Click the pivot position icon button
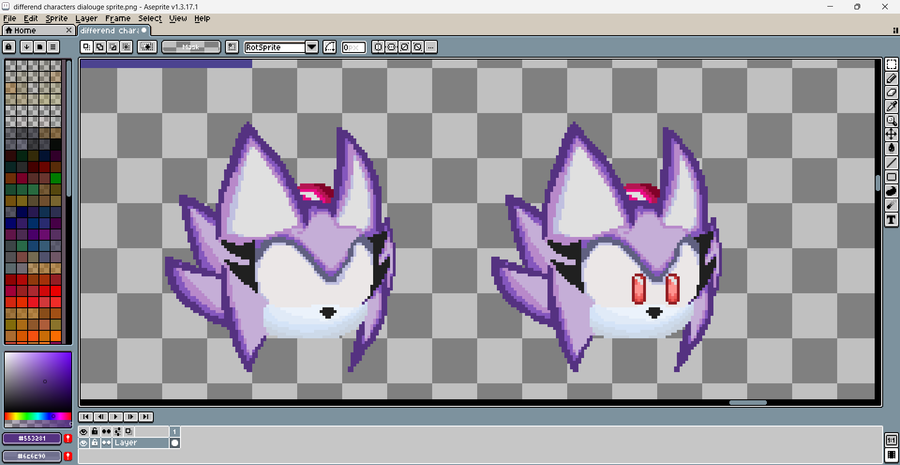Viewport: 900px width, 465px height. (232, 47)
